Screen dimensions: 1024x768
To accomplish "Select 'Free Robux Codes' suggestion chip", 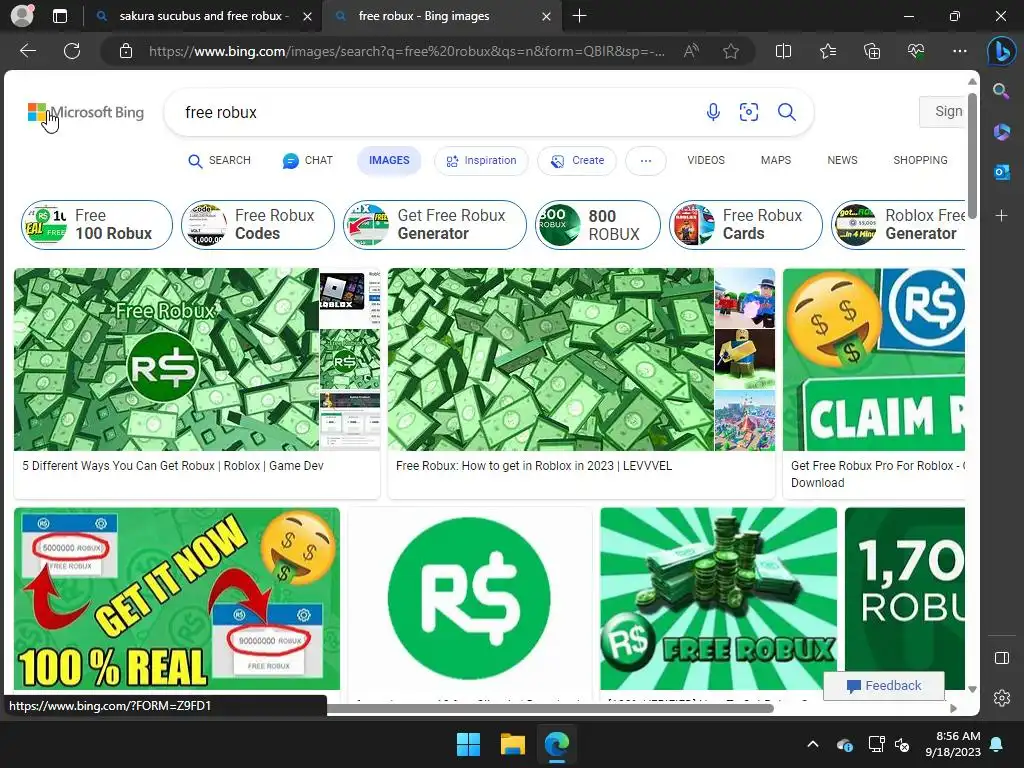I will point(257,225).
